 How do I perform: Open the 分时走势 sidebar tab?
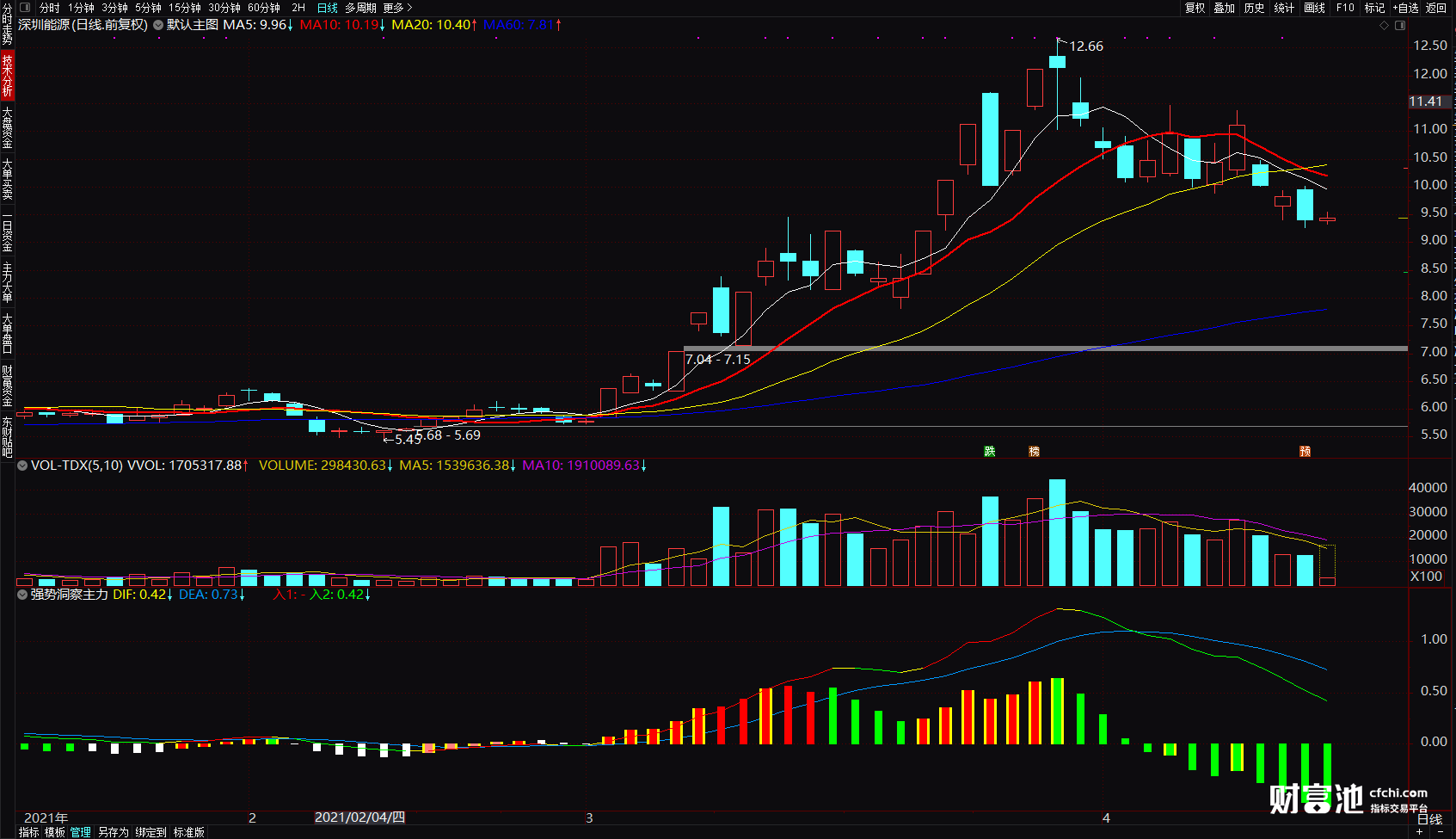click(x=7, y=24)
